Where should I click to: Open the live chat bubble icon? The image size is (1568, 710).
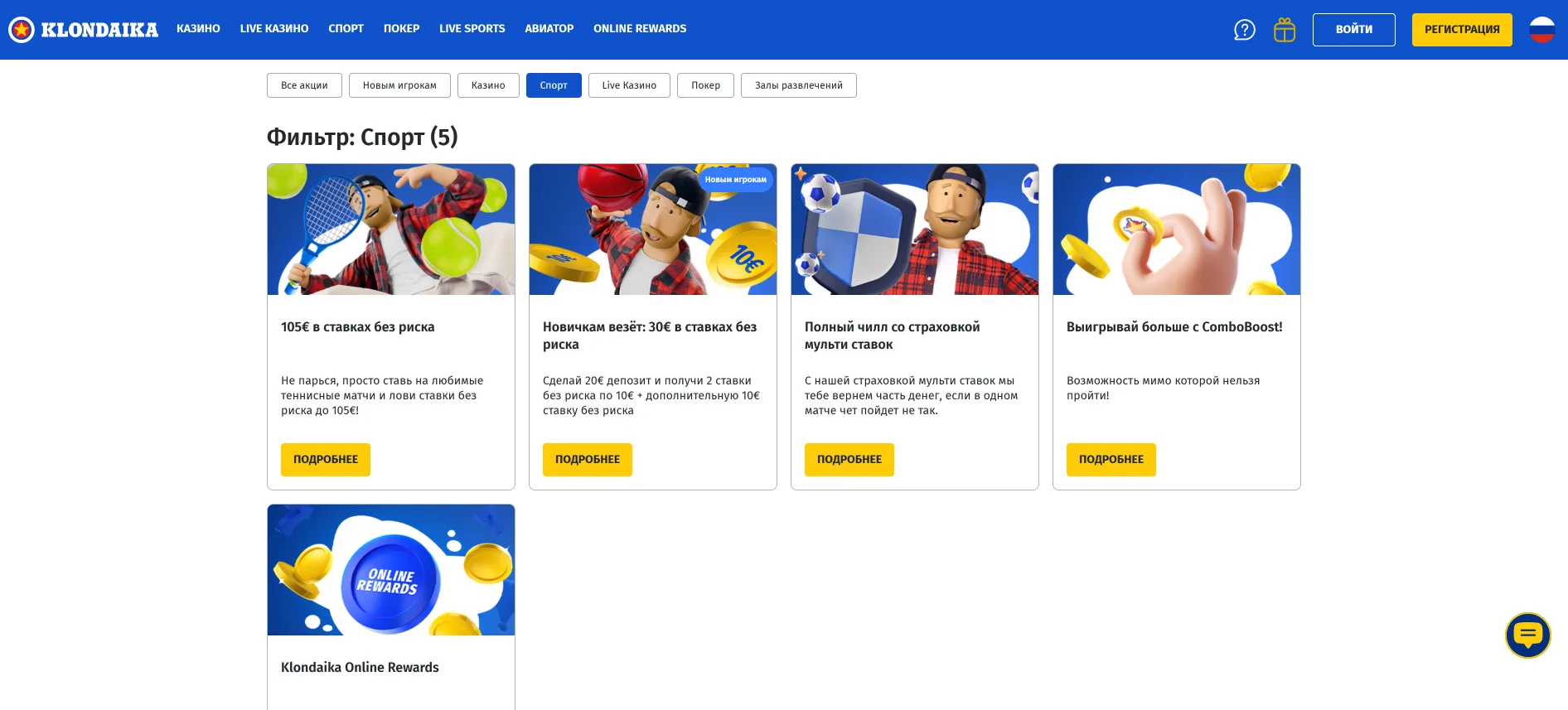1527,635
